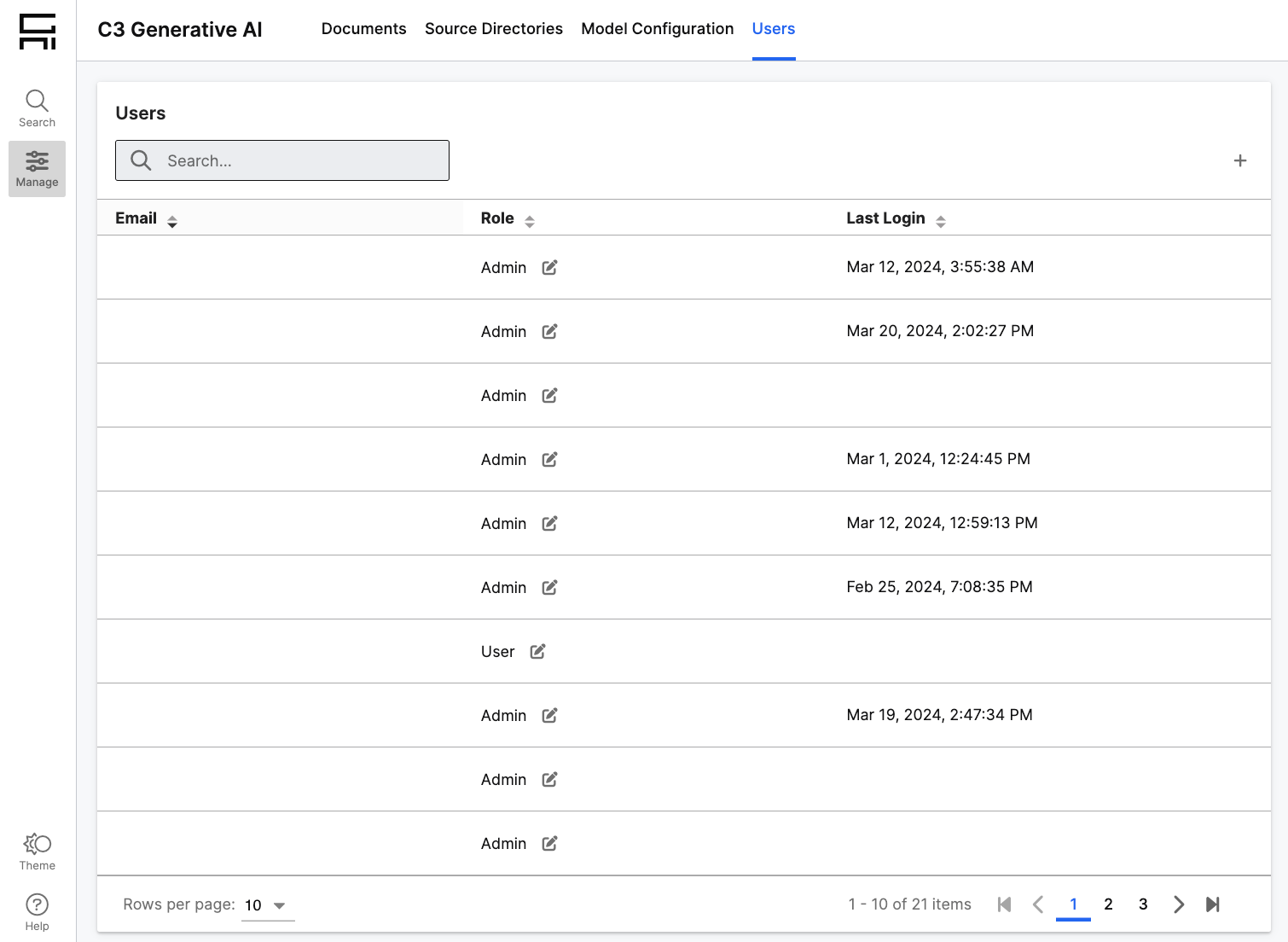Open the Help icon in sidebar
This screenshot has width=1288, height=942.
click(37, 912)
